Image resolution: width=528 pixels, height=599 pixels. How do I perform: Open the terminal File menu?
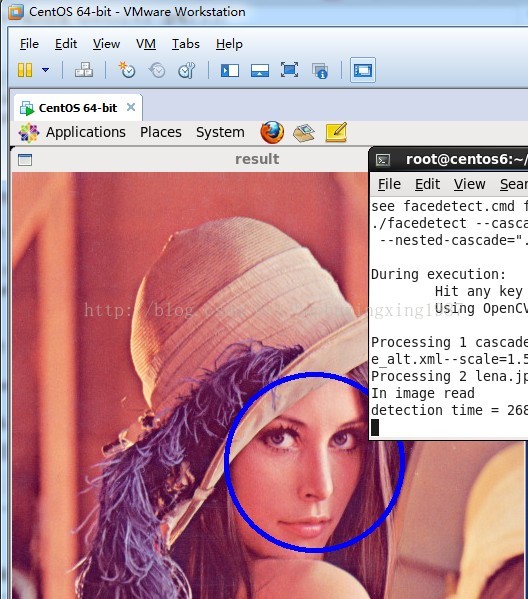(389, 185)
